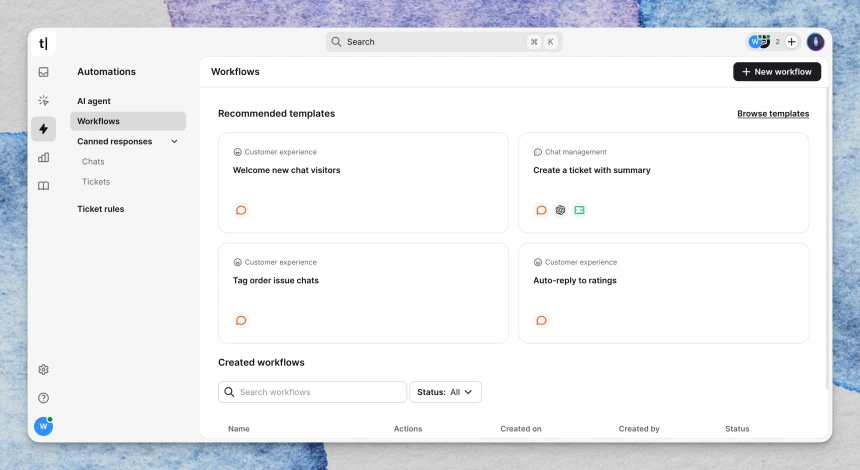This screenshot has height=470, width=860.
Task: Click the plus icon to invite teammates
Action: coord(791,42)
